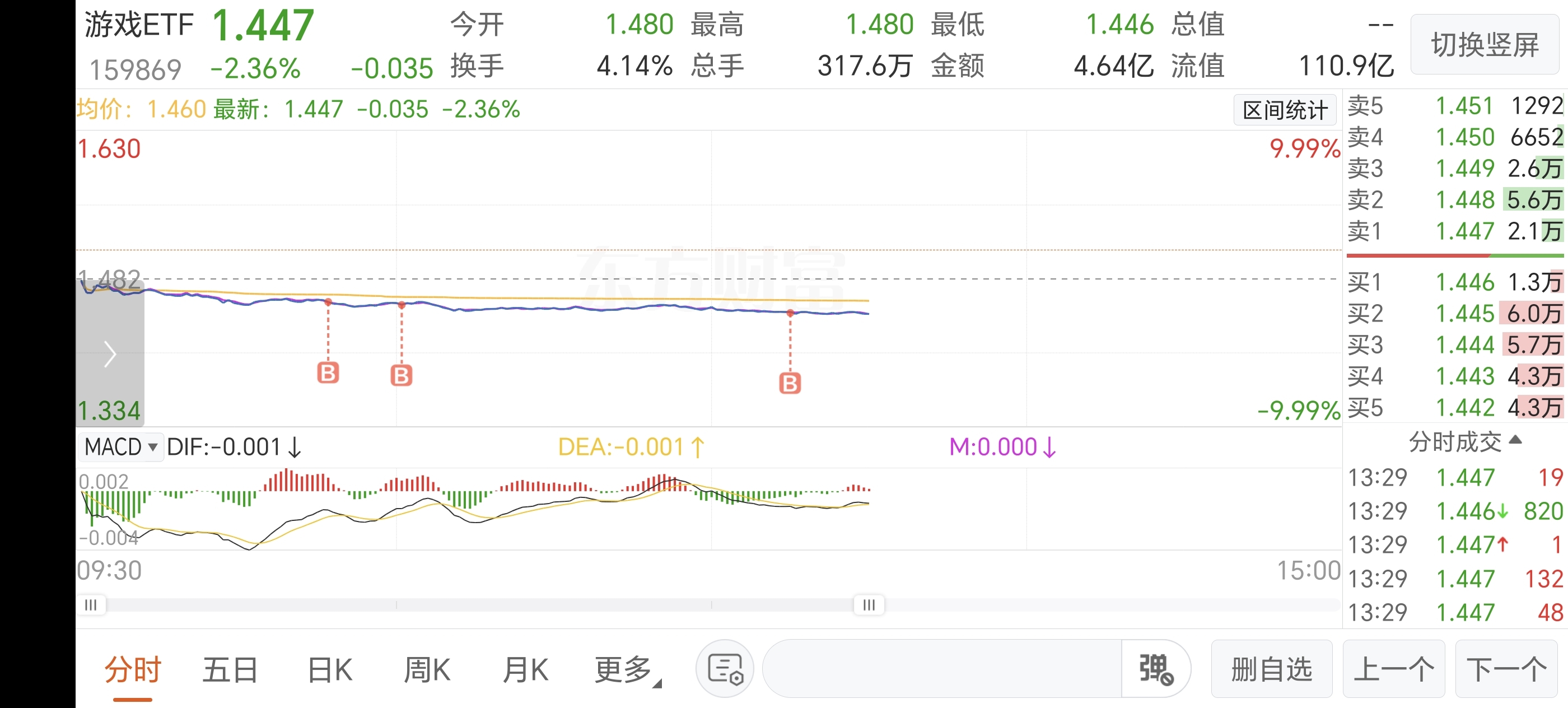This screenshot has height=708, width=1568.
Task: Toggle the 弹 bullet comments icon
Action: pos(1155,669)
